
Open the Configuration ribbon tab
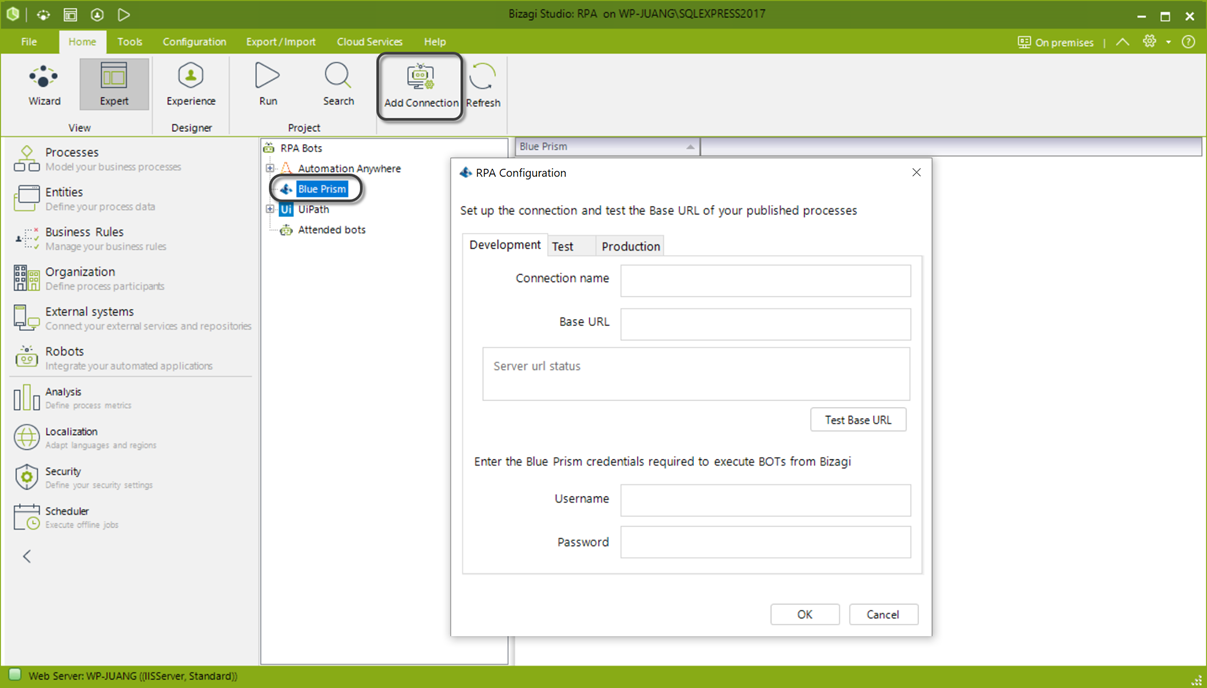pos(194,42)
